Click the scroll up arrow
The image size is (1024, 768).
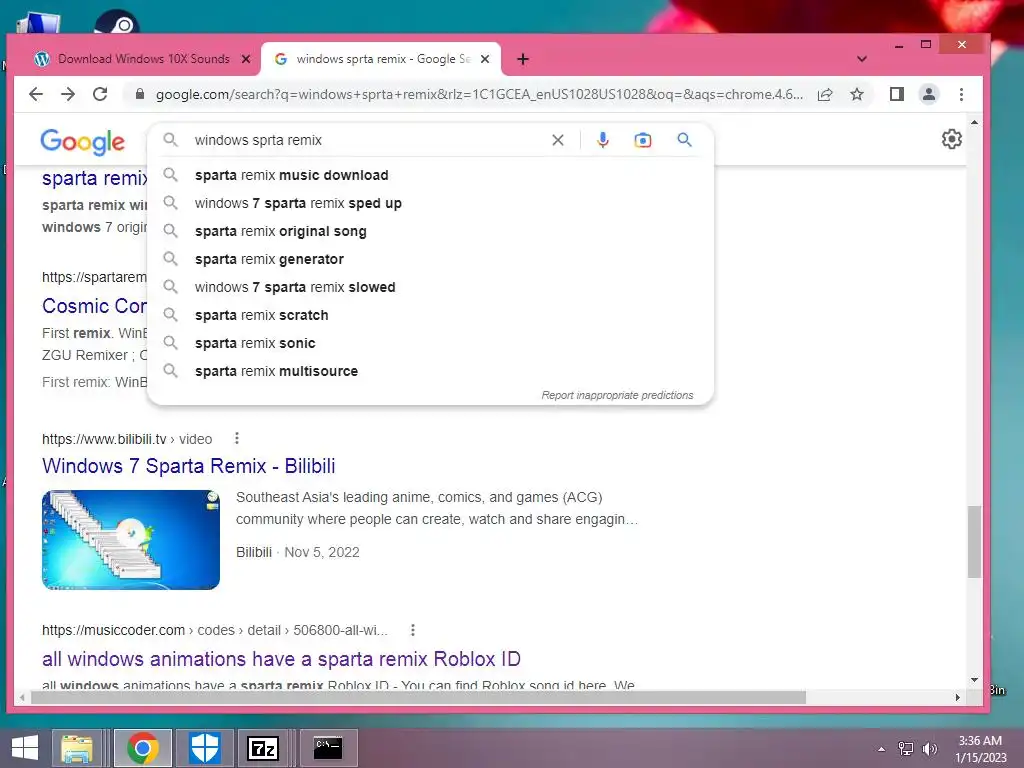pos(974,122)
